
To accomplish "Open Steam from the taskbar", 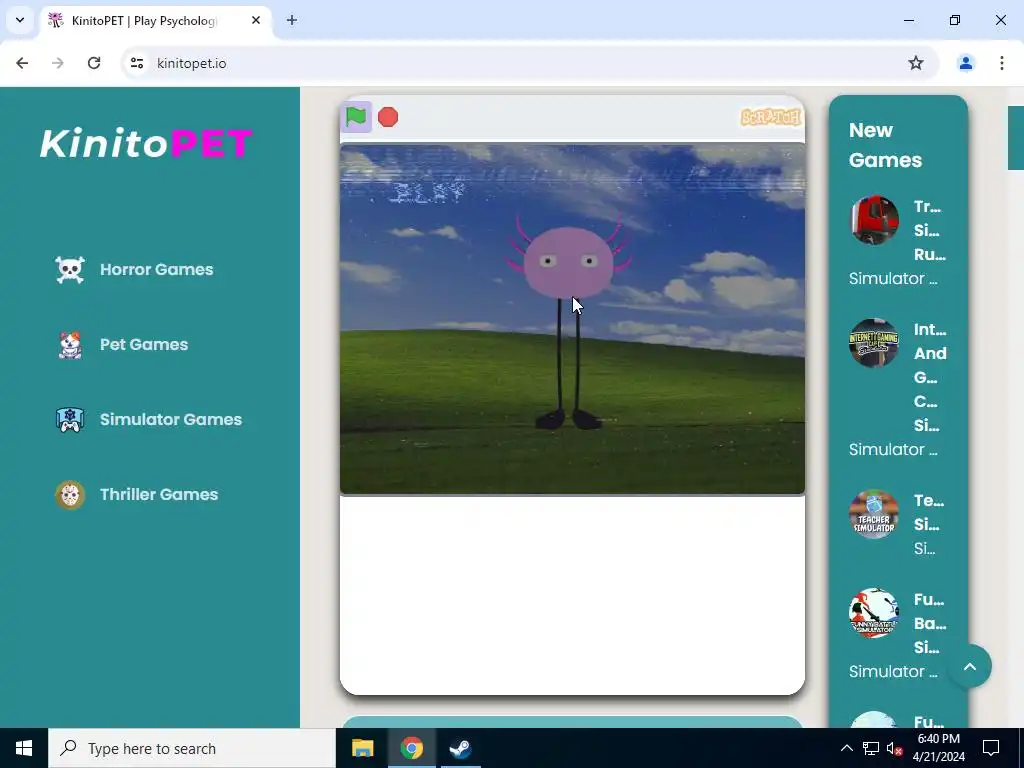I will pos(460,748).
